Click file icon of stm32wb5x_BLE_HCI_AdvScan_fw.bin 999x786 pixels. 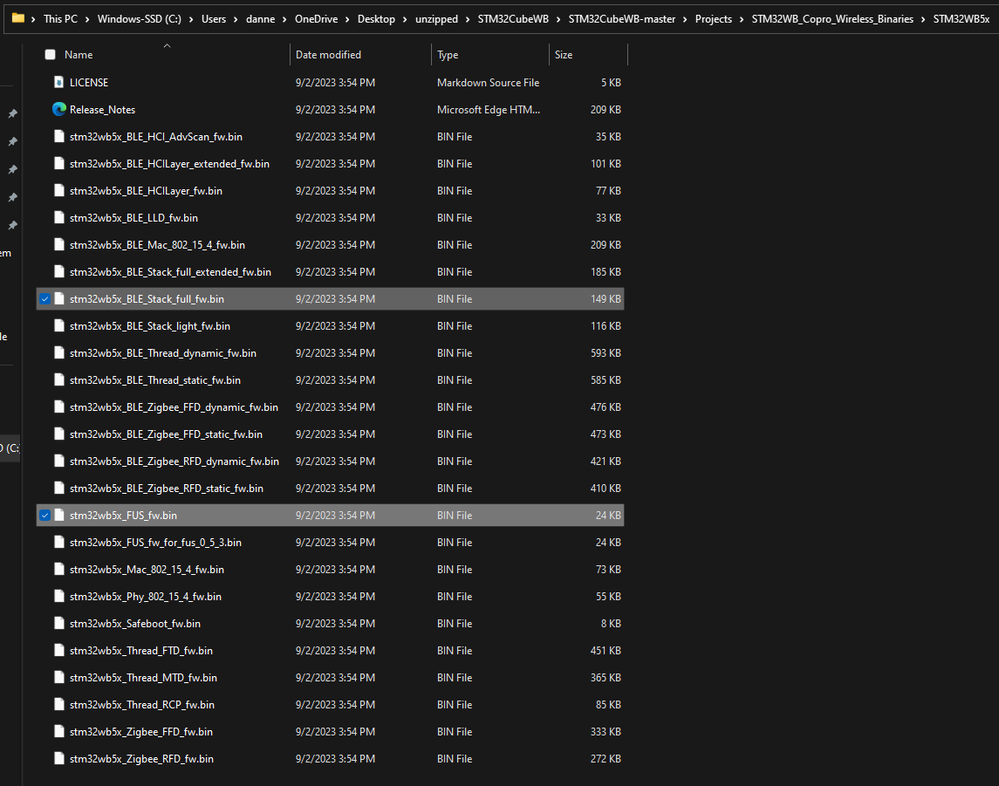(x=59, y=136)
